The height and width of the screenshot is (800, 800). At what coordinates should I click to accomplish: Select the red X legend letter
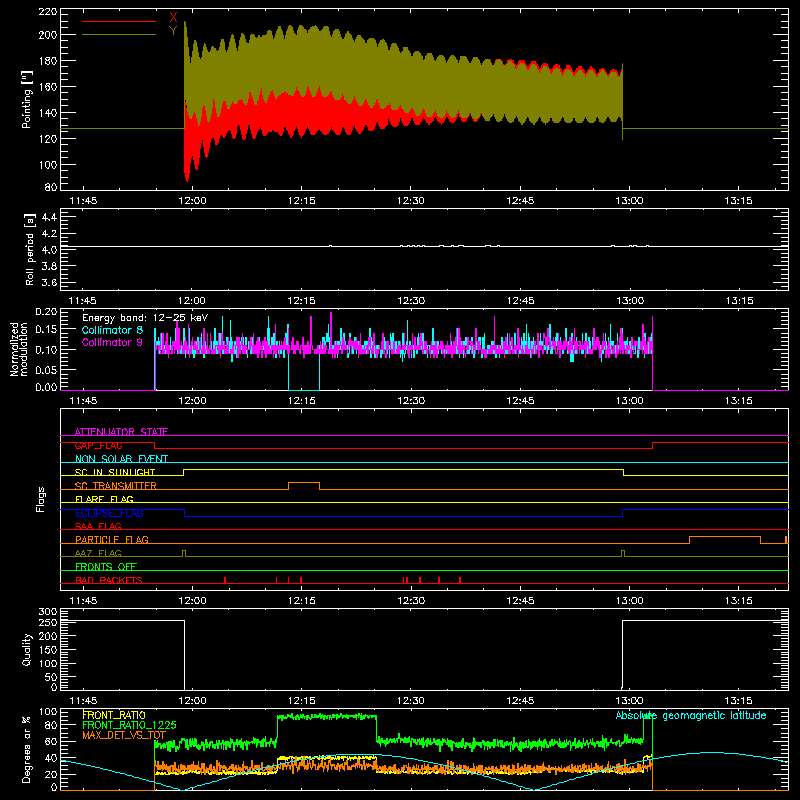(173, 18)
